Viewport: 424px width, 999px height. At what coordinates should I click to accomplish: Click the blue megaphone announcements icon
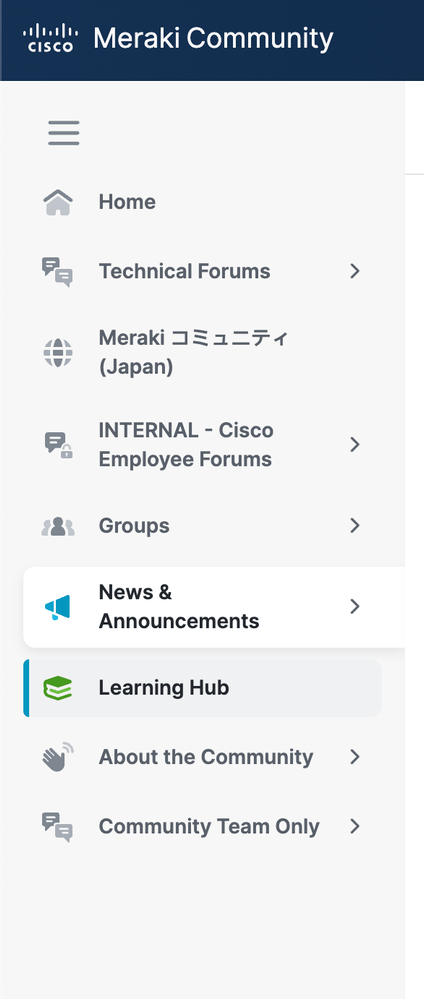click(57, 607)
